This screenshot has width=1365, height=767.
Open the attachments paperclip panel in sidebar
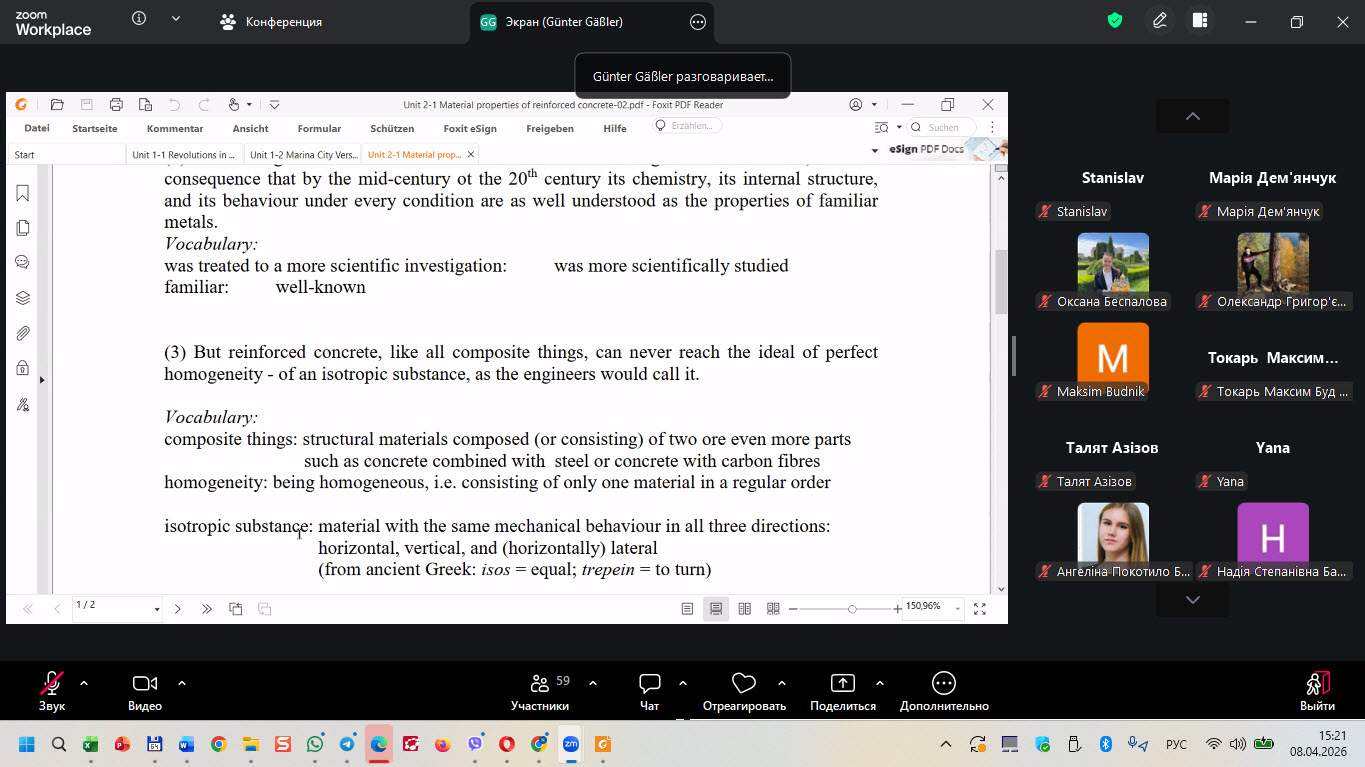click(x=23, y=333)
